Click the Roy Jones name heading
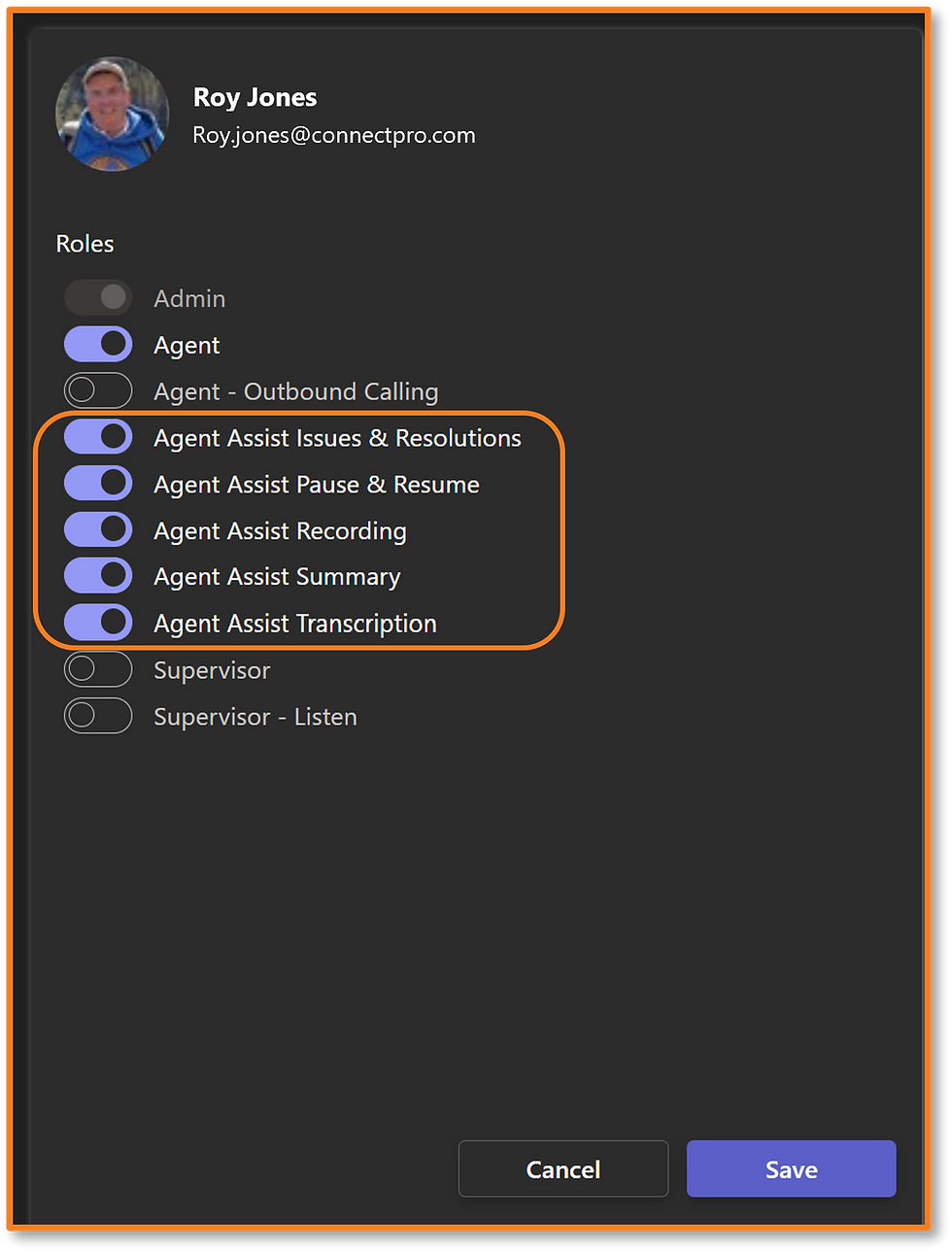952x1252 pixels. click(x=255, y=97)
